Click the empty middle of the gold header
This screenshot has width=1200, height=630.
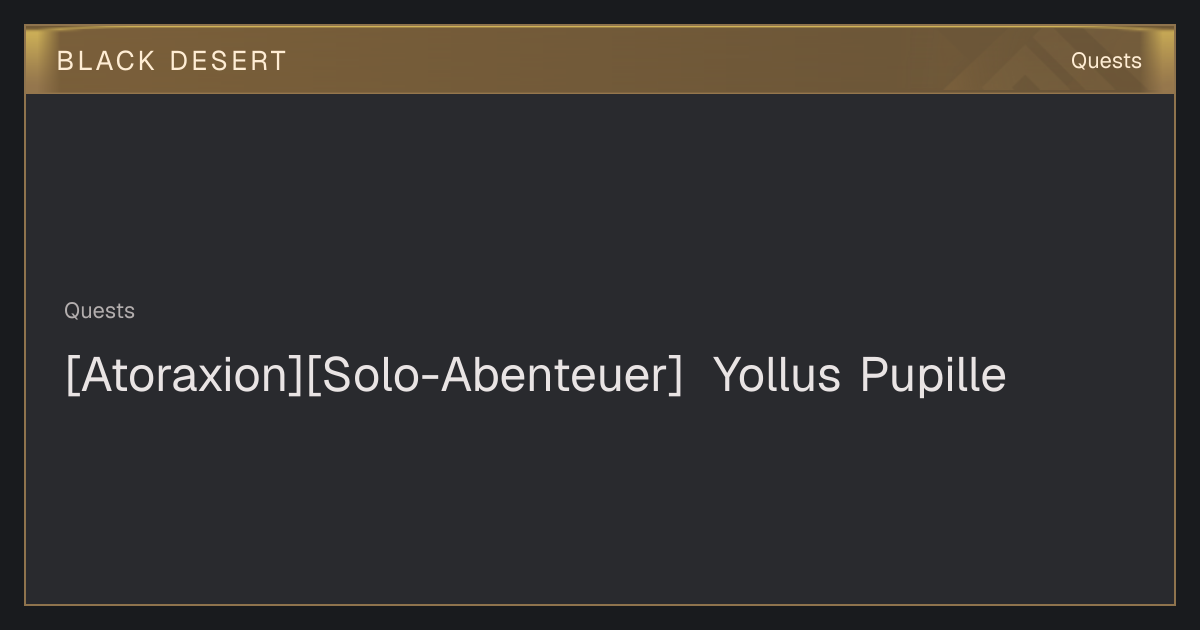tap(650, 60)
